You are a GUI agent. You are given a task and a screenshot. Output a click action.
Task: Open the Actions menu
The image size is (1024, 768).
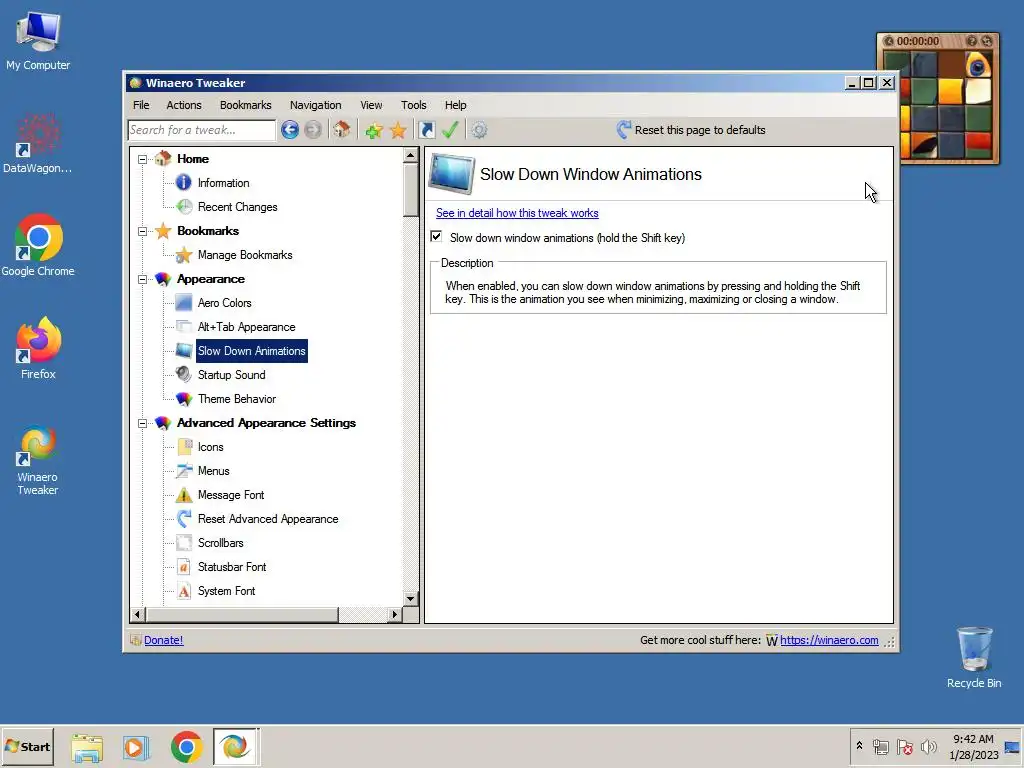coord(184,105)
